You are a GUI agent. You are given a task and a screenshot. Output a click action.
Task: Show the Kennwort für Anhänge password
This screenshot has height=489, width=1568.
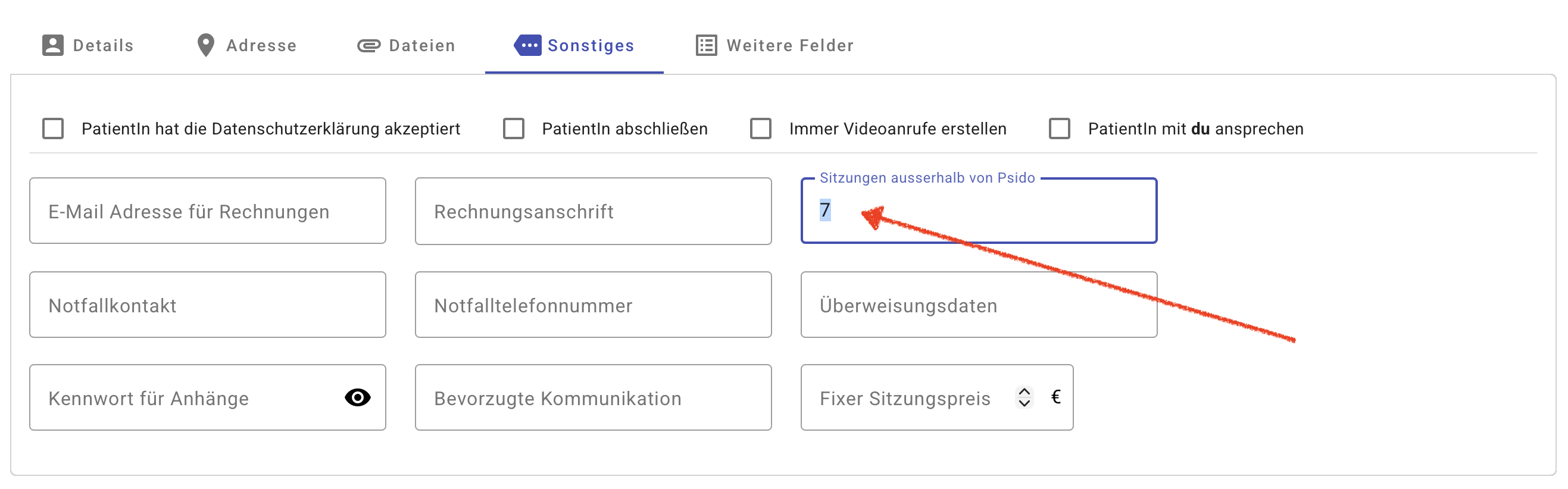(x=357, y=398)
